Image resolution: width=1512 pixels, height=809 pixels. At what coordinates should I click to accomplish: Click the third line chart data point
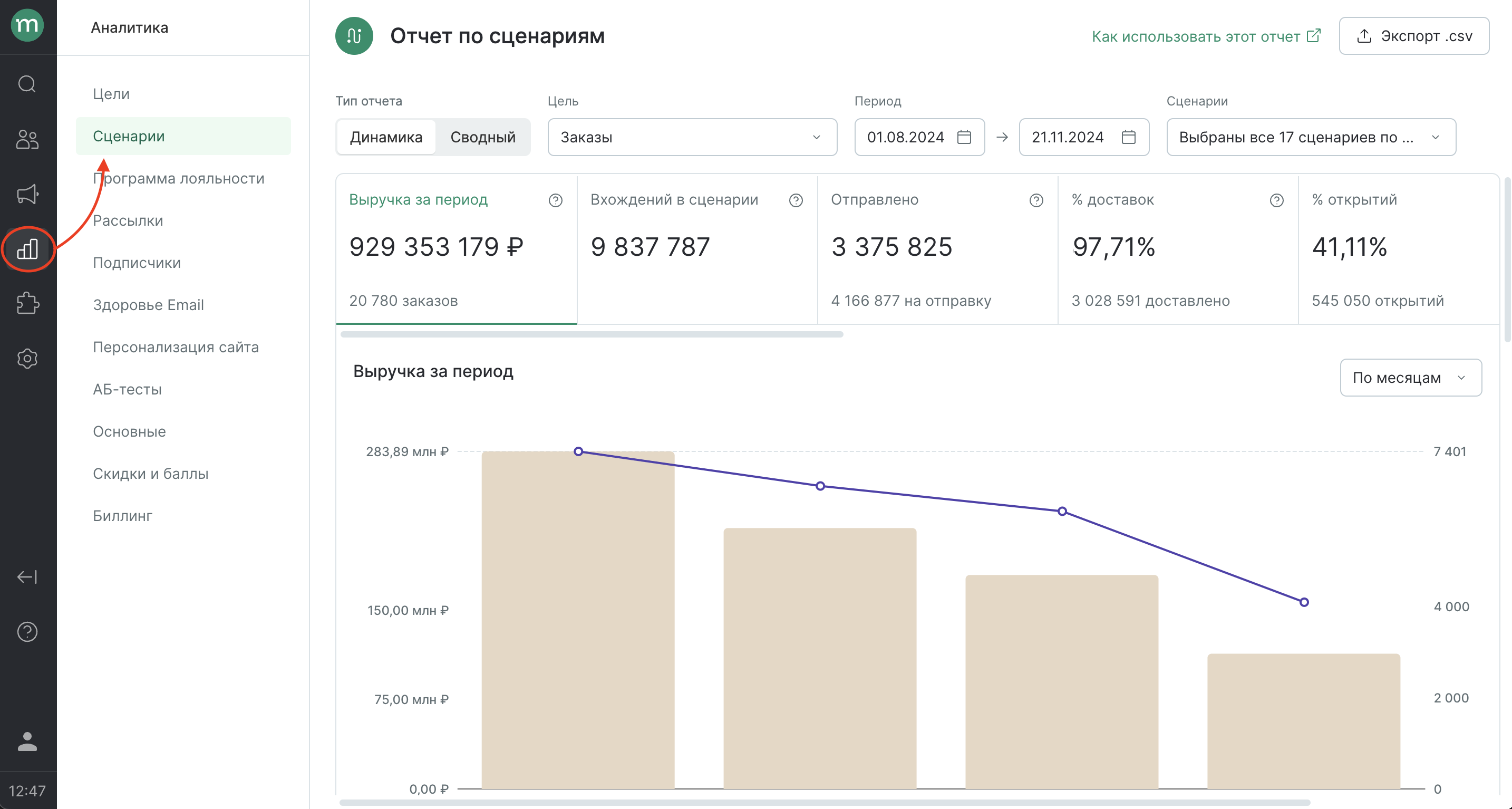1062,512
